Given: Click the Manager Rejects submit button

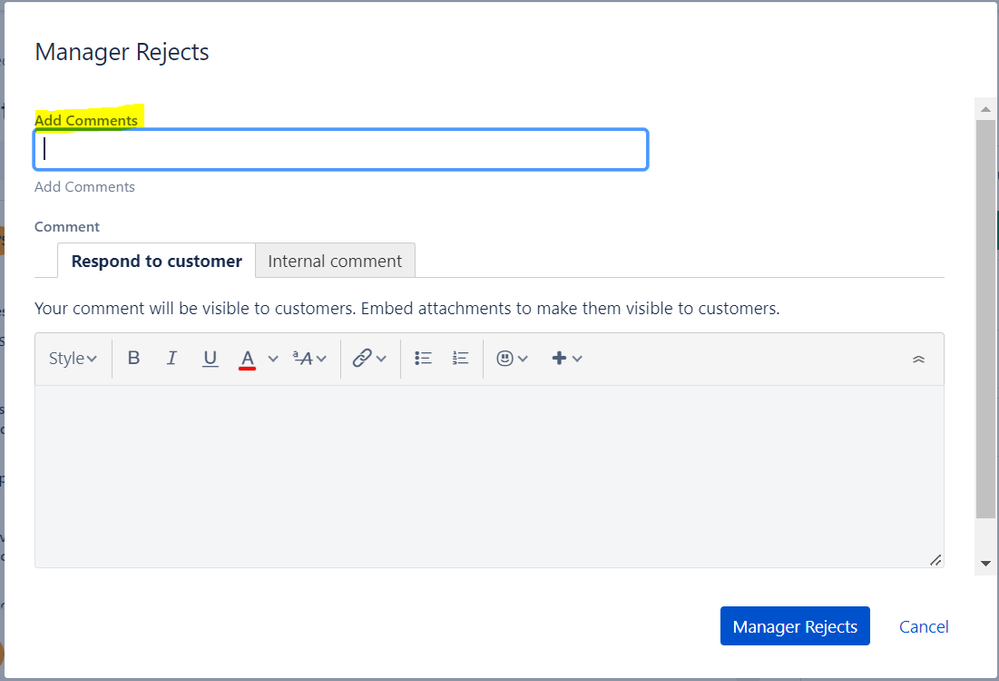Looking at the screenshot, I should [x=795, y=626].
